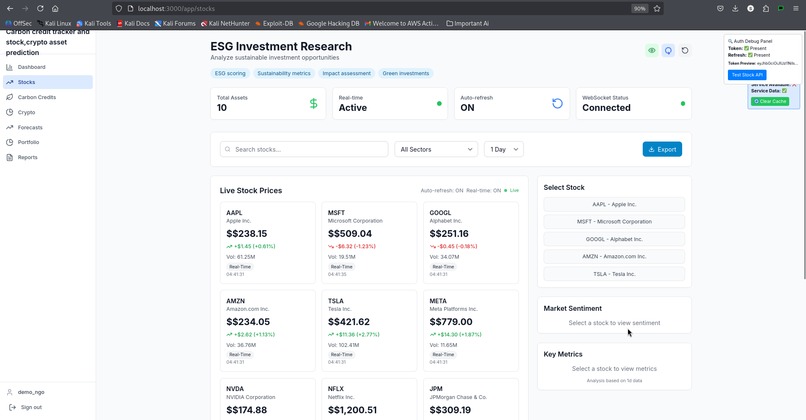Select Stocks in the sidebar
Viewport: 806px width, 420px height.
pyautogui.click(x=47, y=82)
